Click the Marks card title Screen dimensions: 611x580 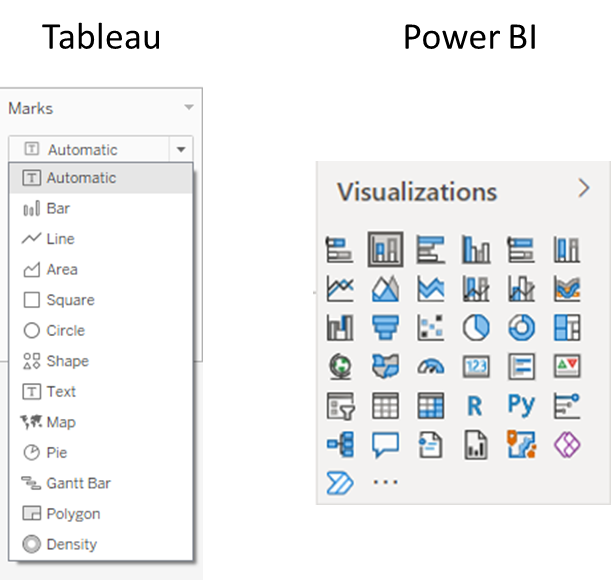coord(30,108)
